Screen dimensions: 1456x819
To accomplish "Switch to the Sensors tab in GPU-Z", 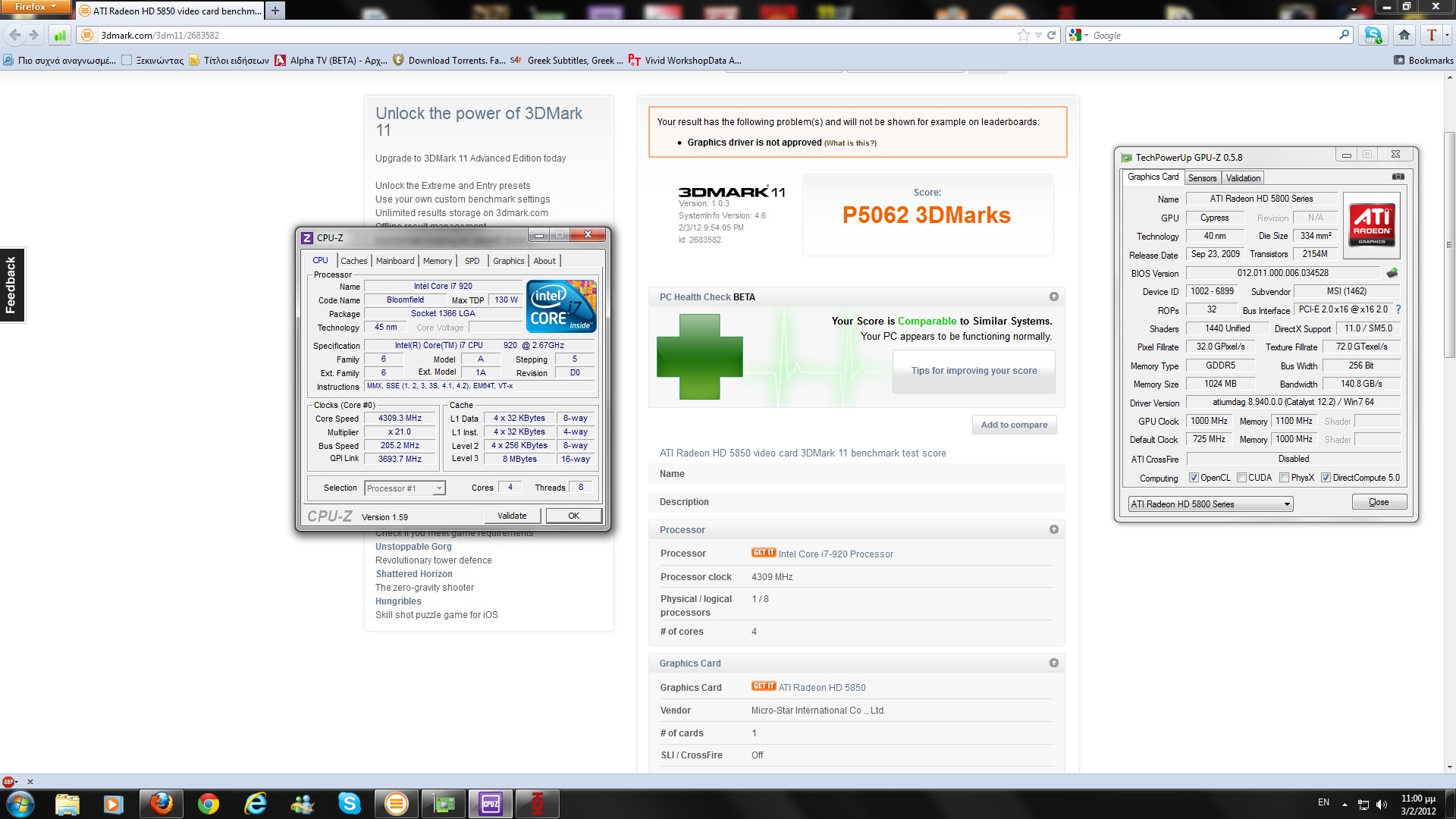I will [x=1202, y=178].
